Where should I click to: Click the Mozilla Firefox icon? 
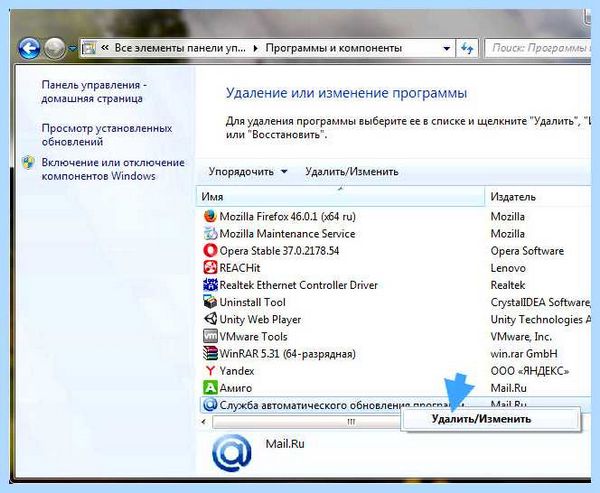[210, 216]
